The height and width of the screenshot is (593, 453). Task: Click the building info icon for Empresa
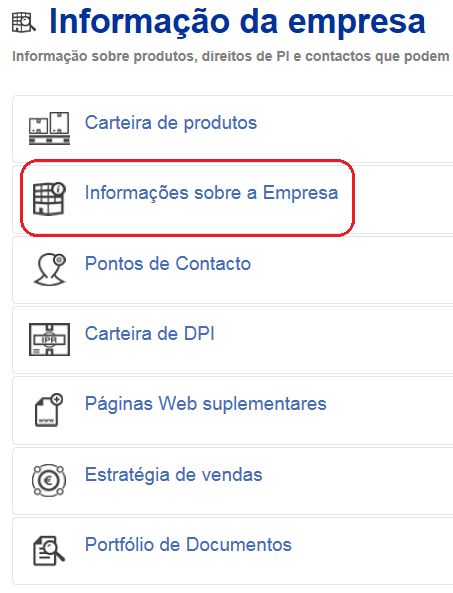(x=49, y=199)
